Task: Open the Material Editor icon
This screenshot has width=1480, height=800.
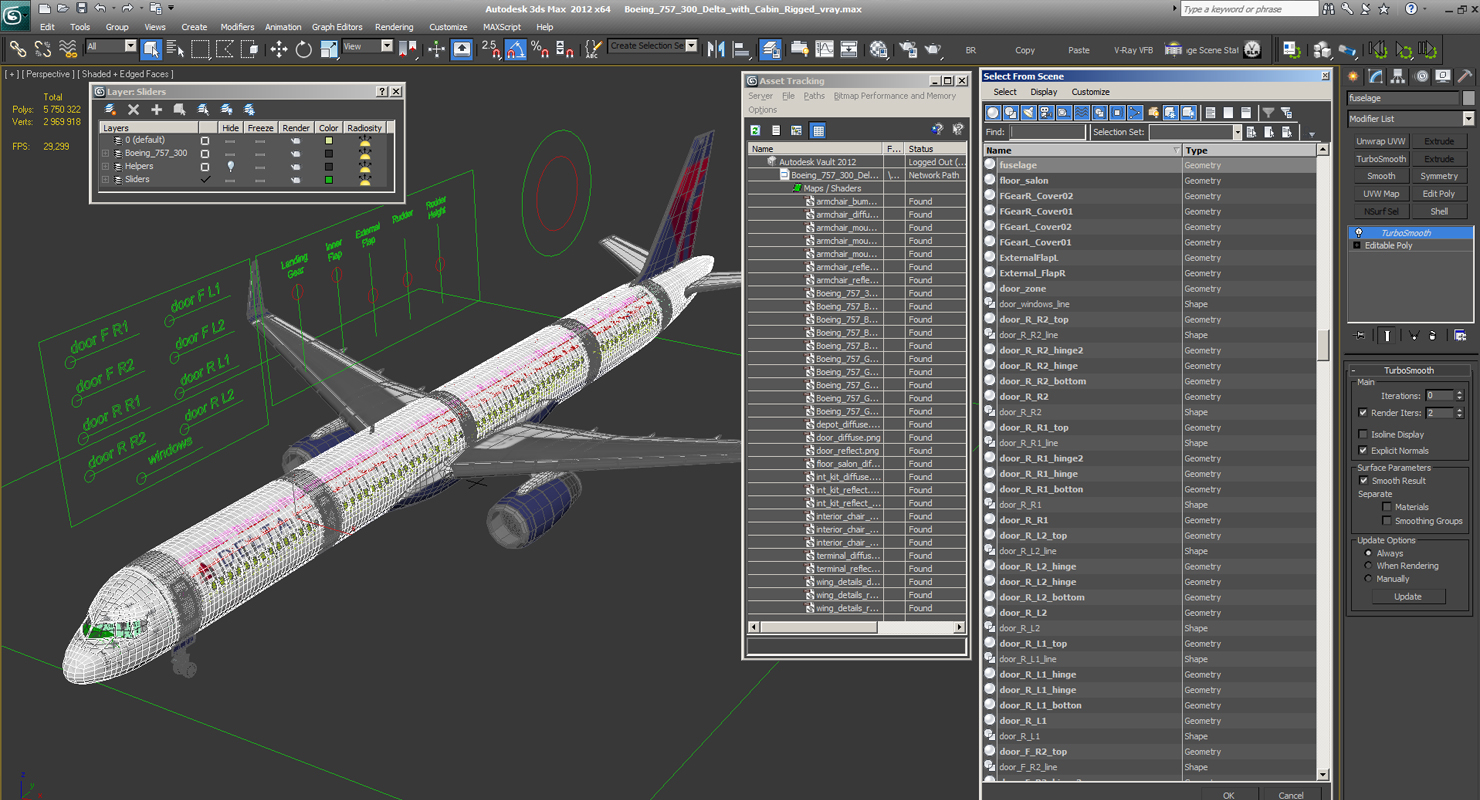Action: tap(879, 49)
